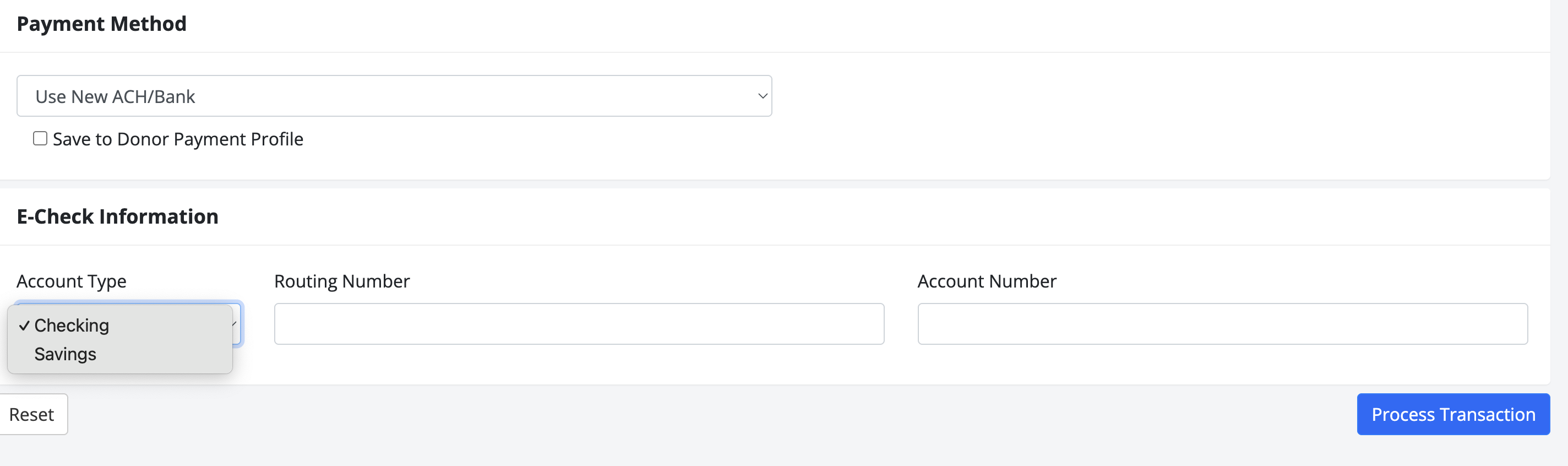The image size is (1568, 466).
Task: Click the gray footer area between Reset and Process Transaction
Action: (x=669, y=420)
